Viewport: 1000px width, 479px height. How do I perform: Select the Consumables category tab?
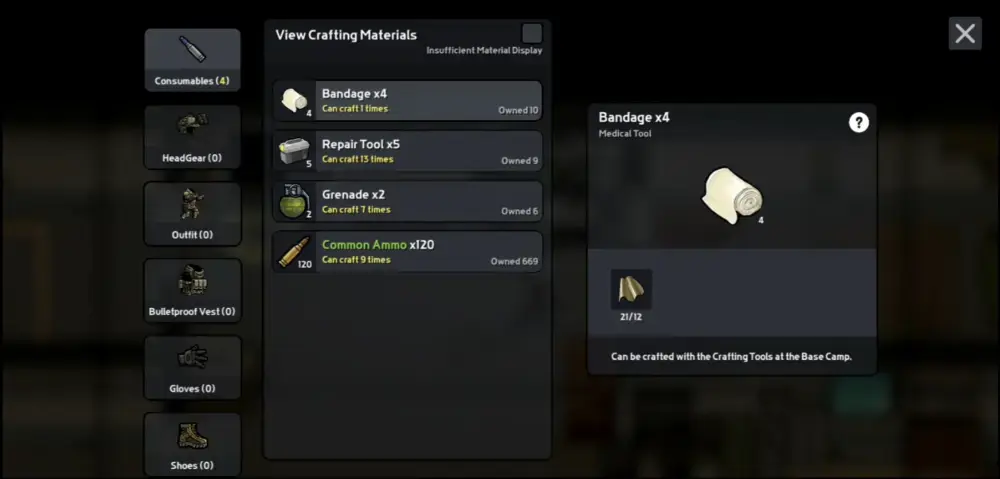tap(193, 60)
